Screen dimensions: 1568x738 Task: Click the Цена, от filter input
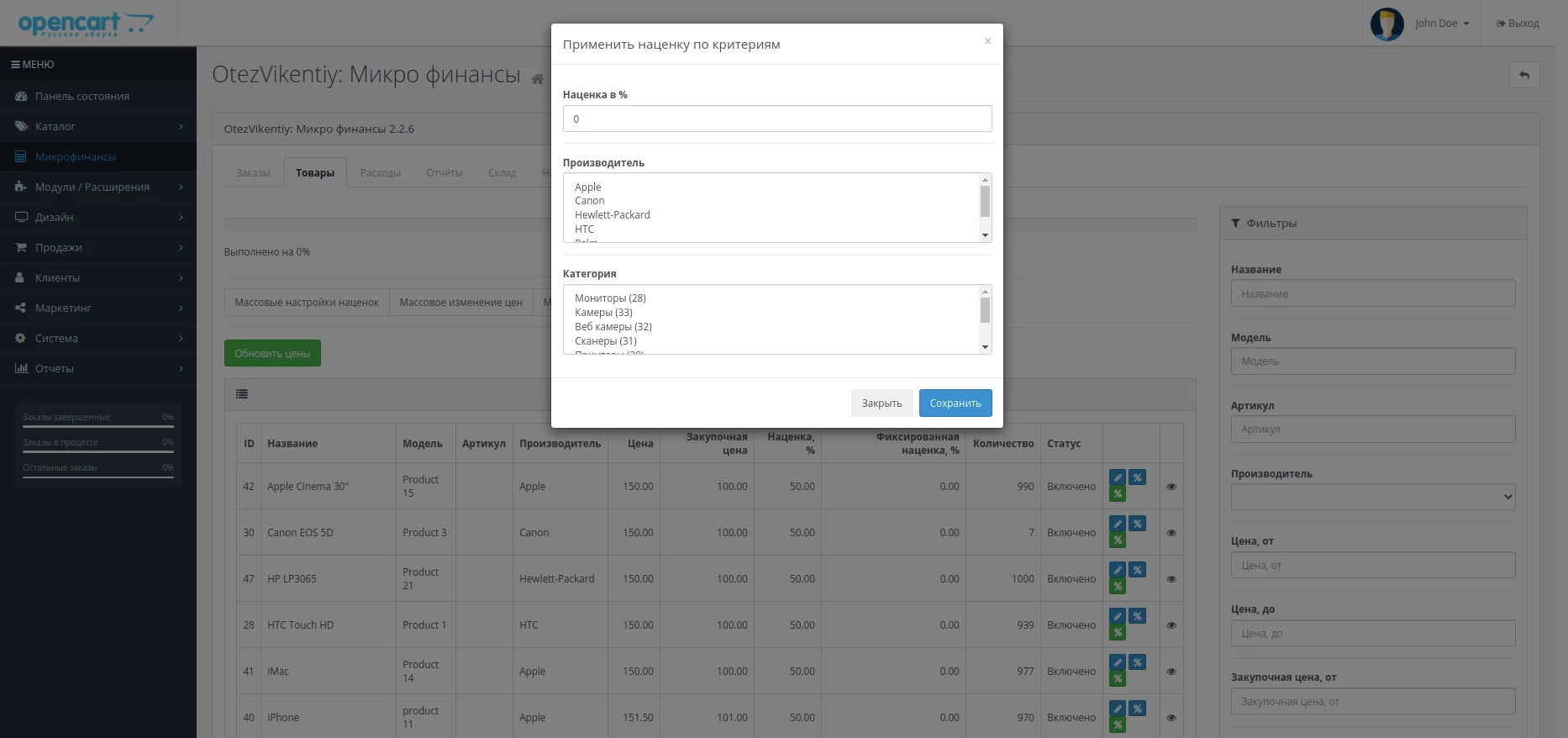(1373, 565)
